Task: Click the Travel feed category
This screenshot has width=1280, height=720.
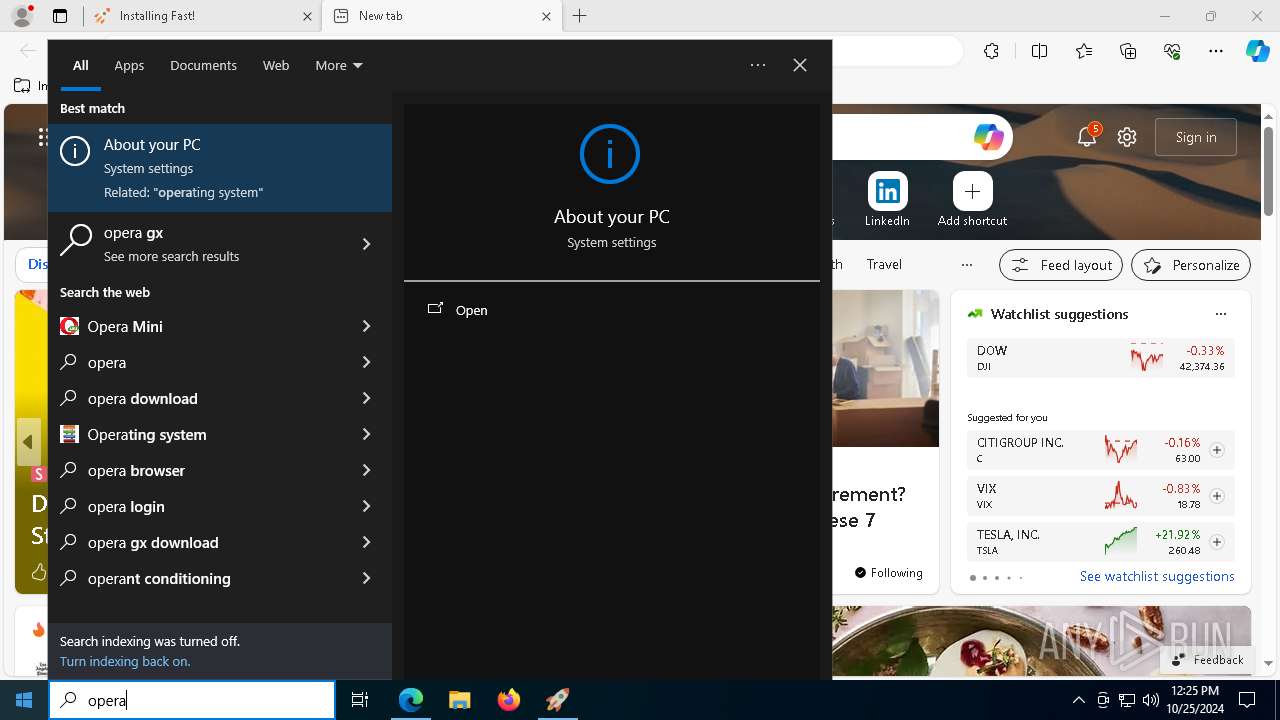Action: [x=884, y=264]
